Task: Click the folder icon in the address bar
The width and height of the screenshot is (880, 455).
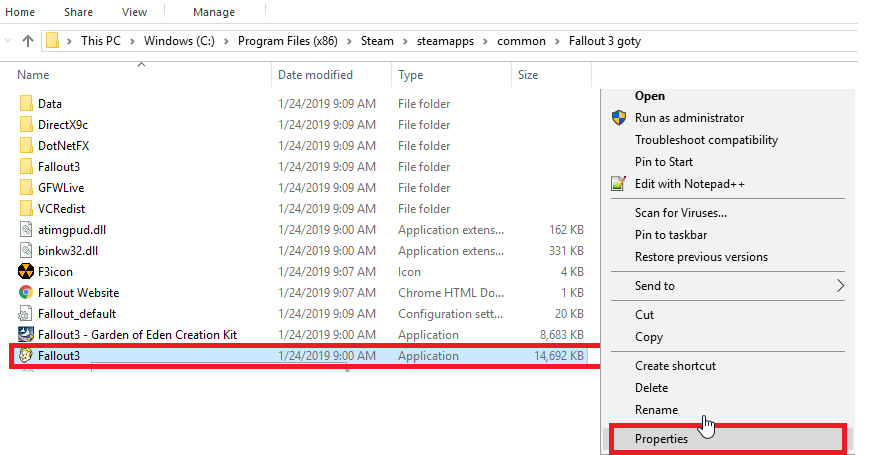Action: click(x=52, y=40)
